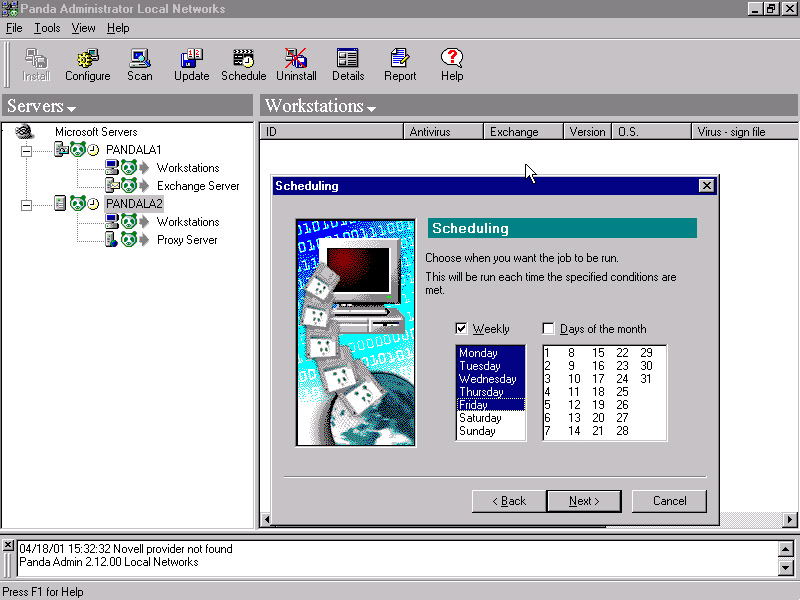Click the panda icon beside PANDALA1
800x600 pixels.
point(78,149)
